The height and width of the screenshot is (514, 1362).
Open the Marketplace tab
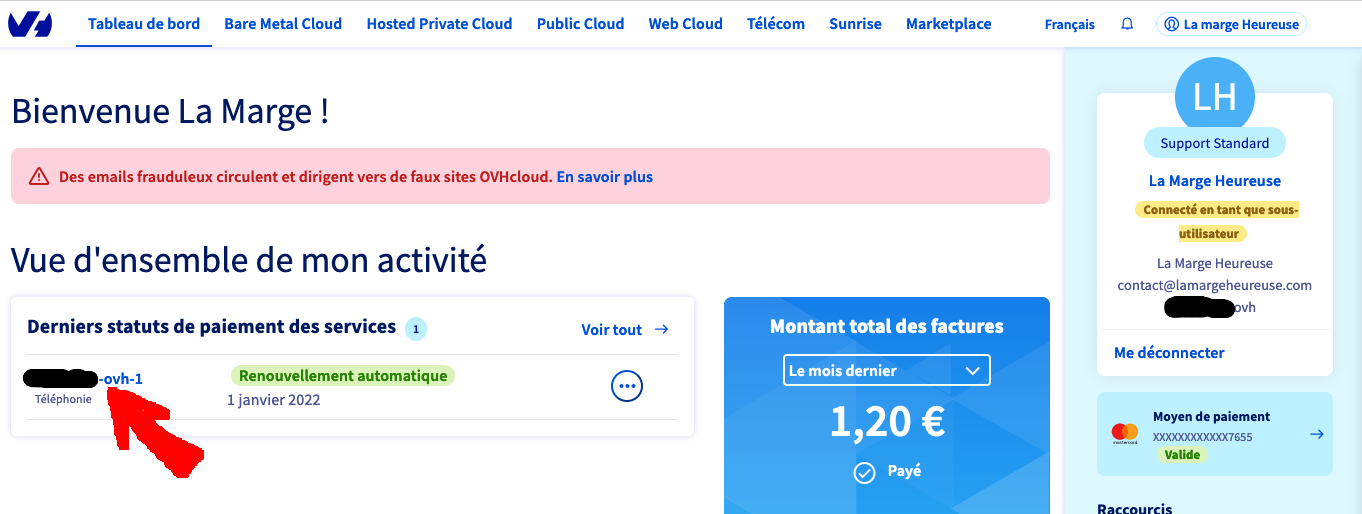949,24
